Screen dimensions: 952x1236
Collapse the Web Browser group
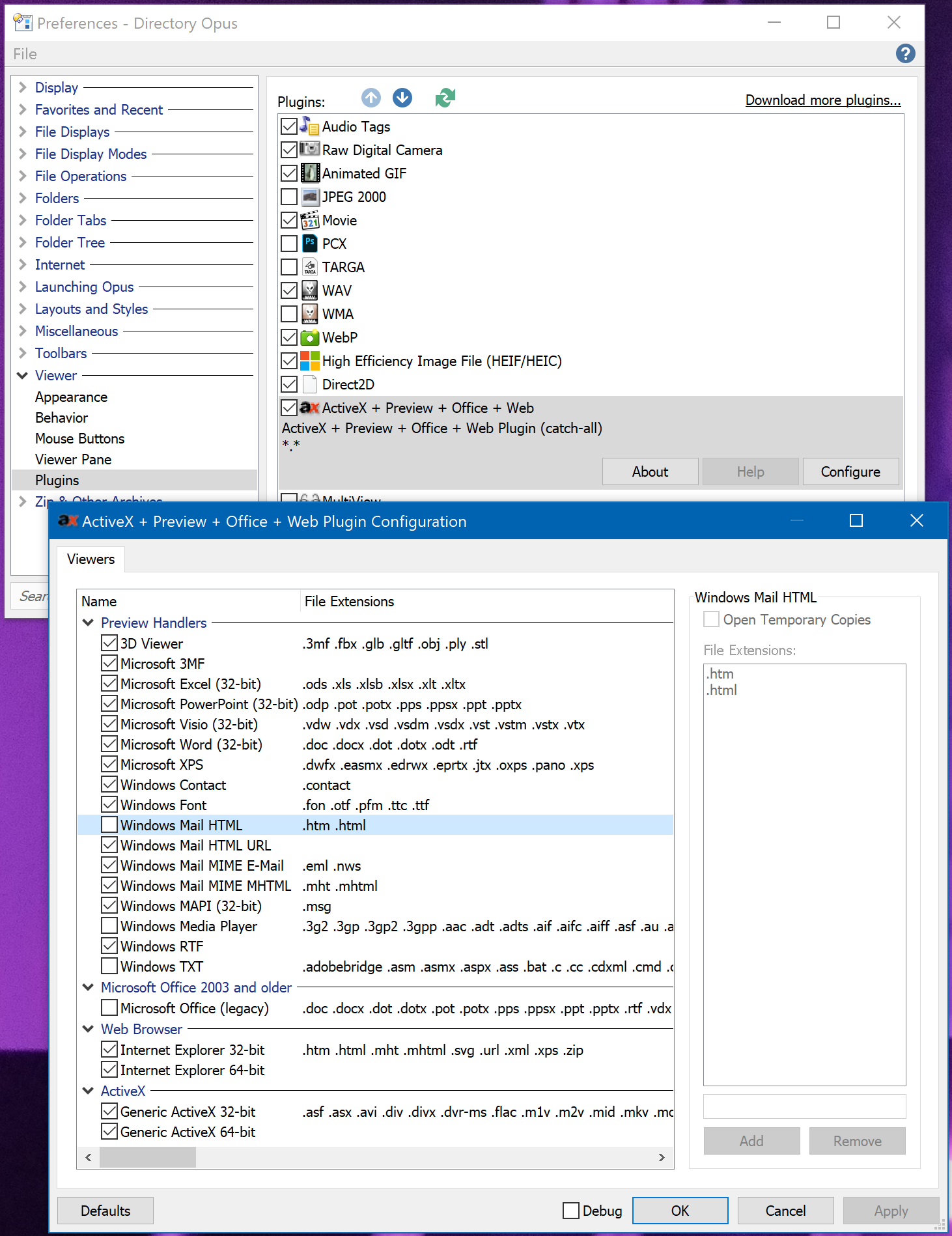[88, 1028]
